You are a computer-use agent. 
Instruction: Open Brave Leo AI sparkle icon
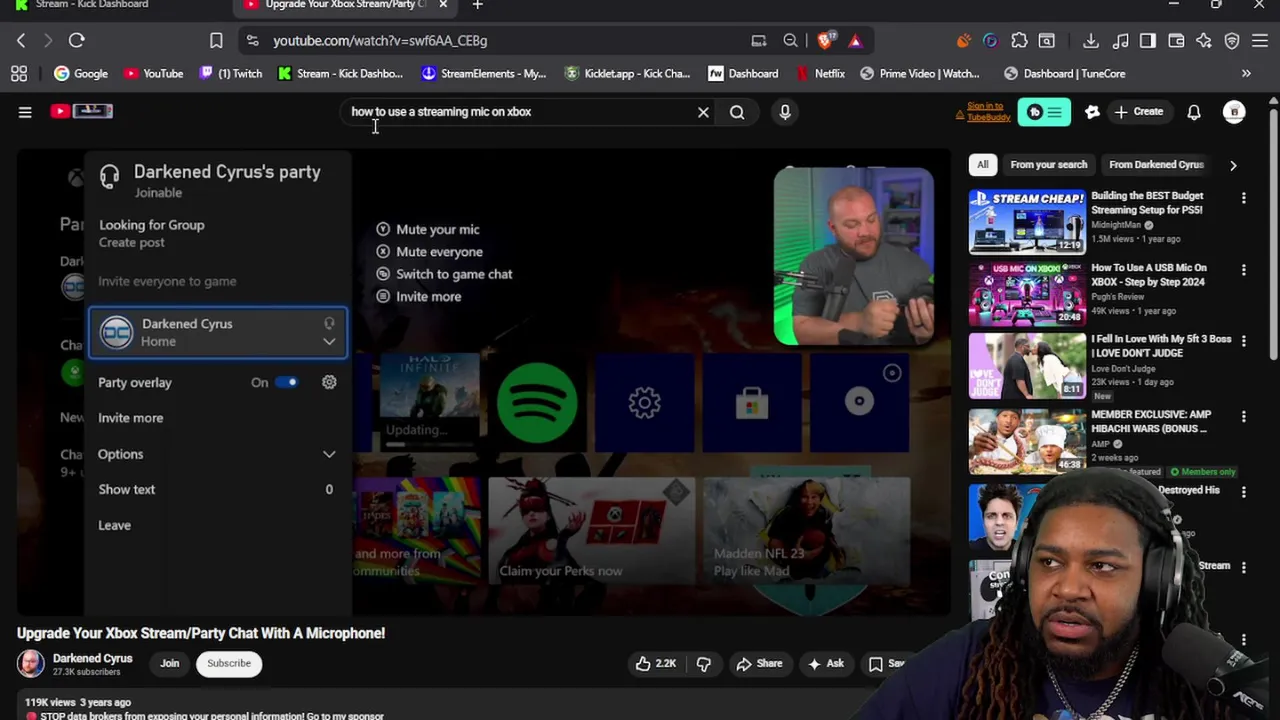click(x=1204, y=41)
